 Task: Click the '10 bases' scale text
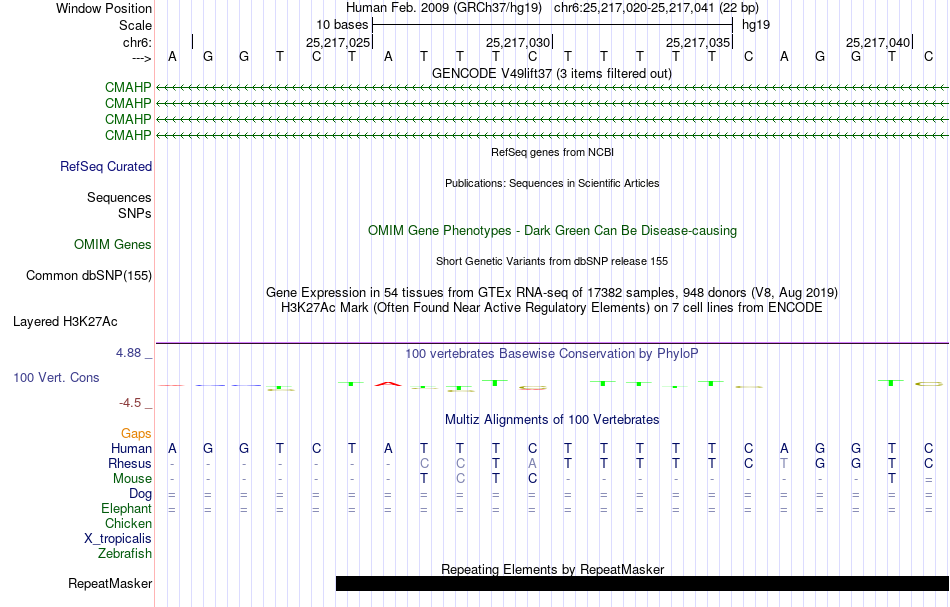(342, 25)
